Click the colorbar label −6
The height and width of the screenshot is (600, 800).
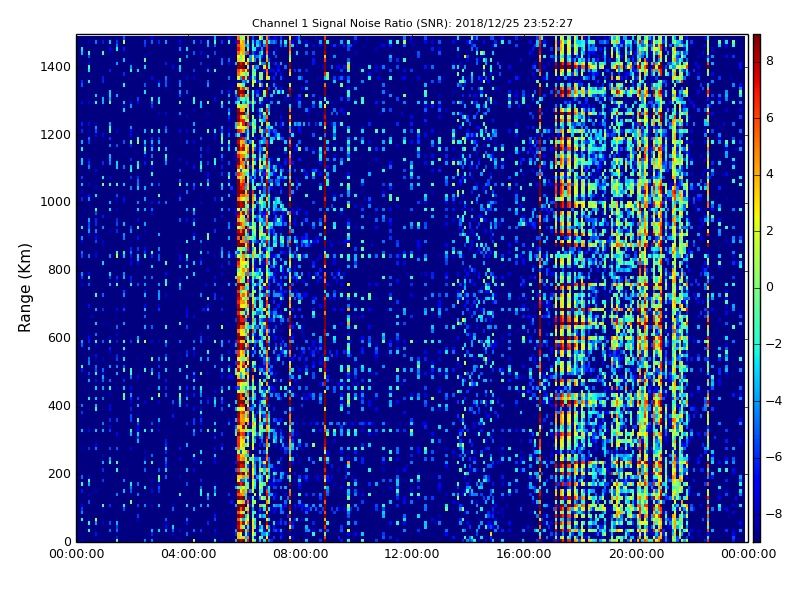click(x=774, y=457)
